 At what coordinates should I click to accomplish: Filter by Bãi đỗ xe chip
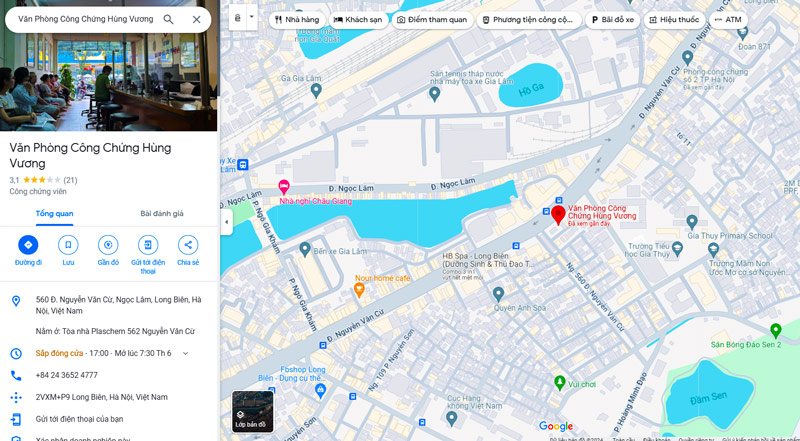612,20
